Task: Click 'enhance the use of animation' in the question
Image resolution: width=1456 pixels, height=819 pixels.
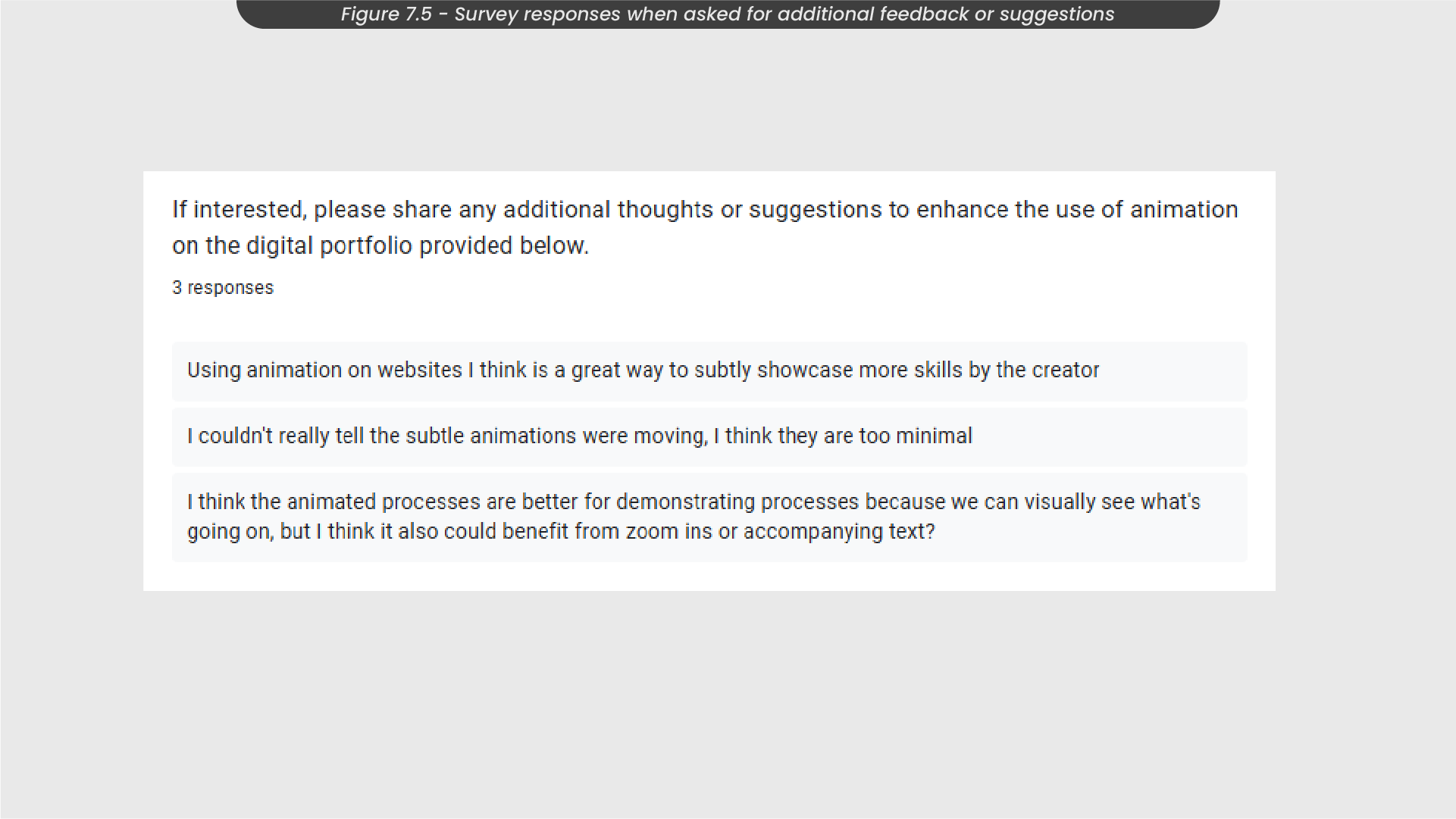Action: (x=1077, y=210)
